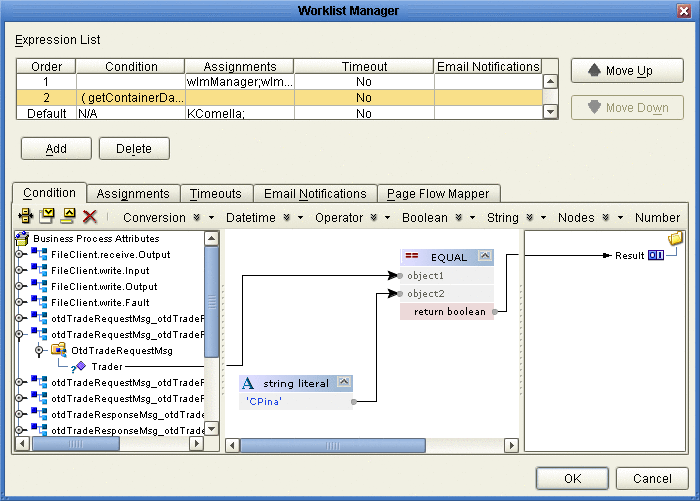Viewport: 700px width, 501px height.
Task: Open the Conversion dropdown arrow
Action: [212, 218]
